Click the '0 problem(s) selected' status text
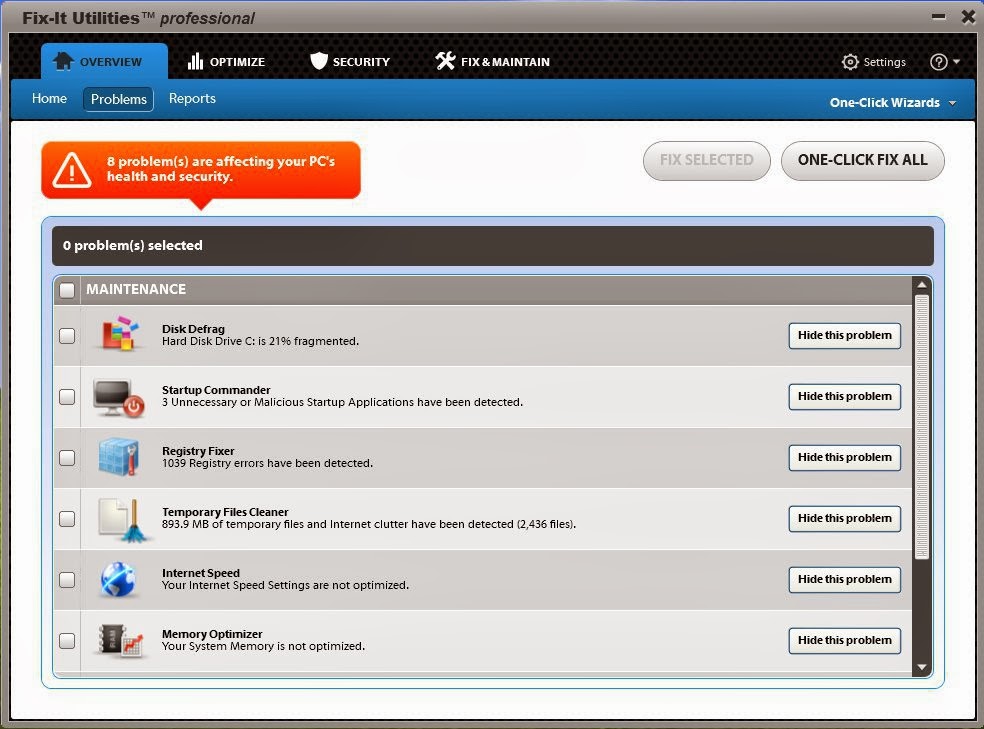Image resolution: width=984 pixels, height=729 pixels. click(x=132, y=245)
